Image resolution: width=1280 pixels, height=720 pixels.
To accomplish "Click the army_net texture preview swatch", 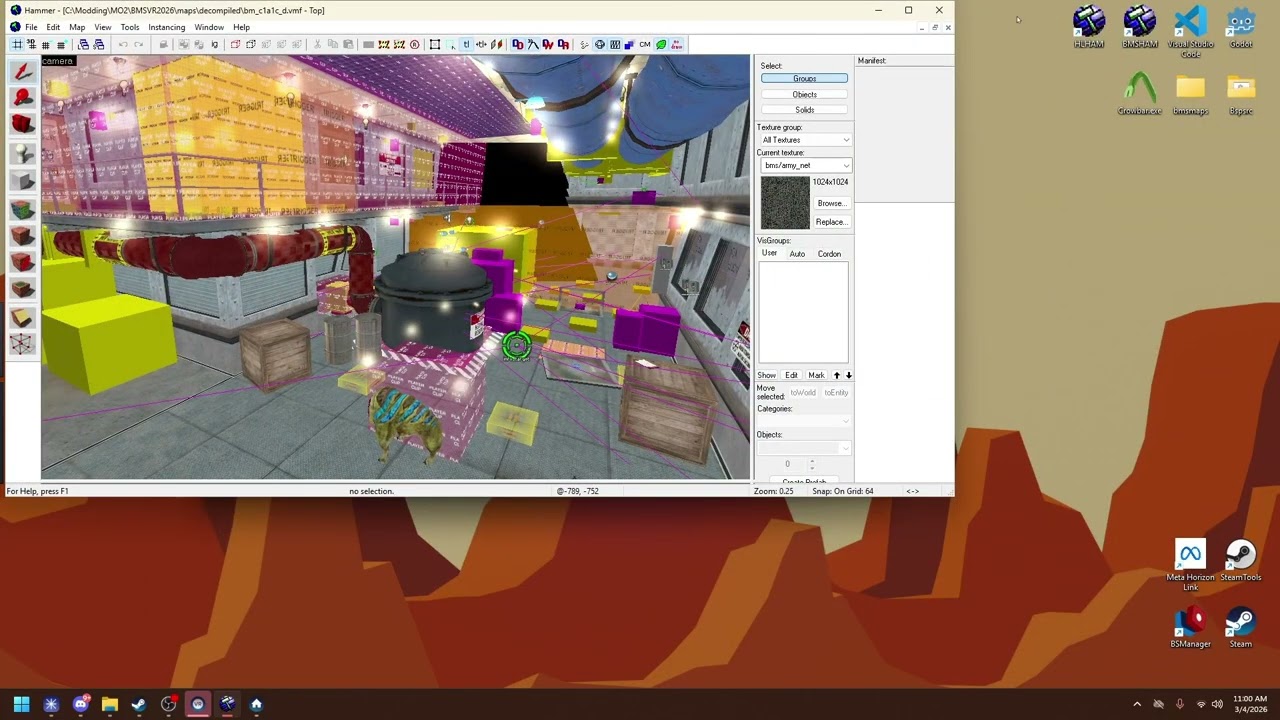I will [785, 203].
